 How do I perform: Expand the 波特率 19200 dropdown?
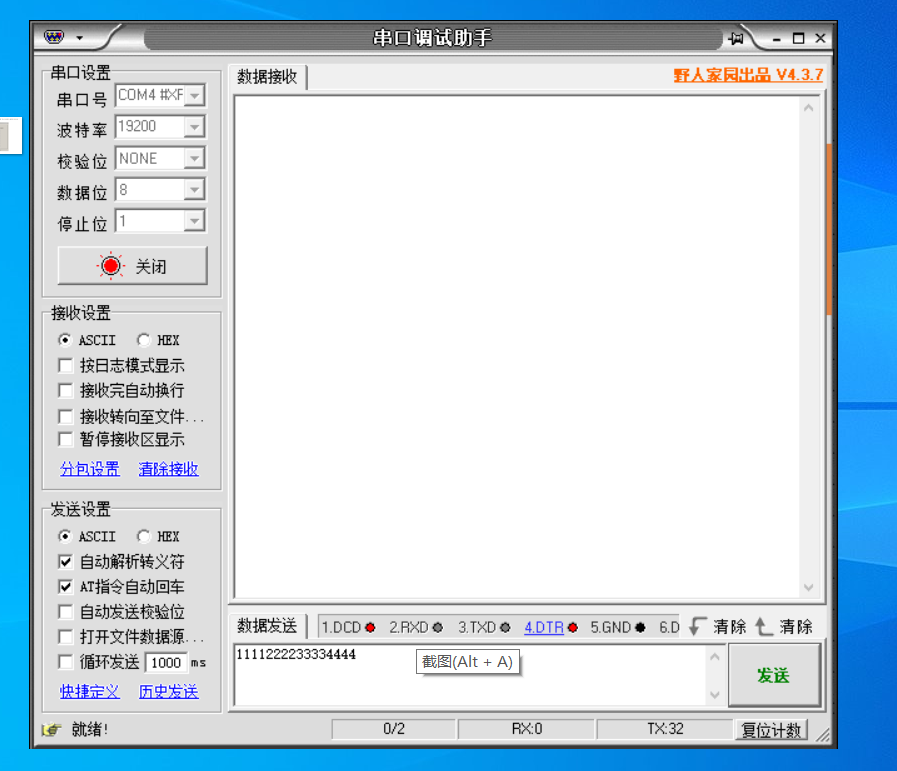pyautogui.click(x=194, y=127)
